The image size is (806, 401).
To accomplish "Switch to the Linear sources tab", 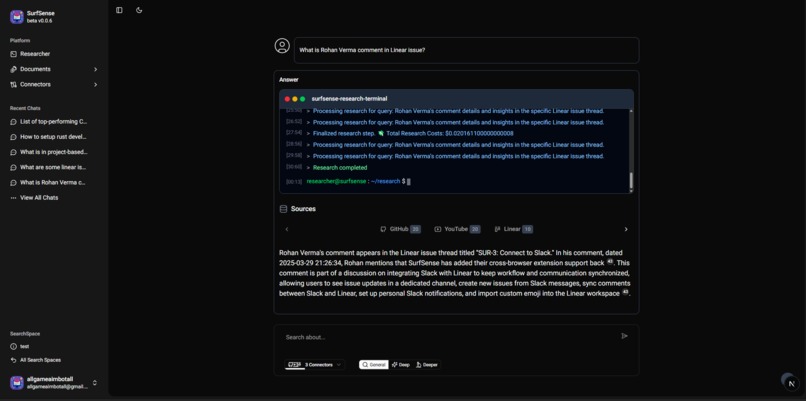I will [x=513, y=229].
